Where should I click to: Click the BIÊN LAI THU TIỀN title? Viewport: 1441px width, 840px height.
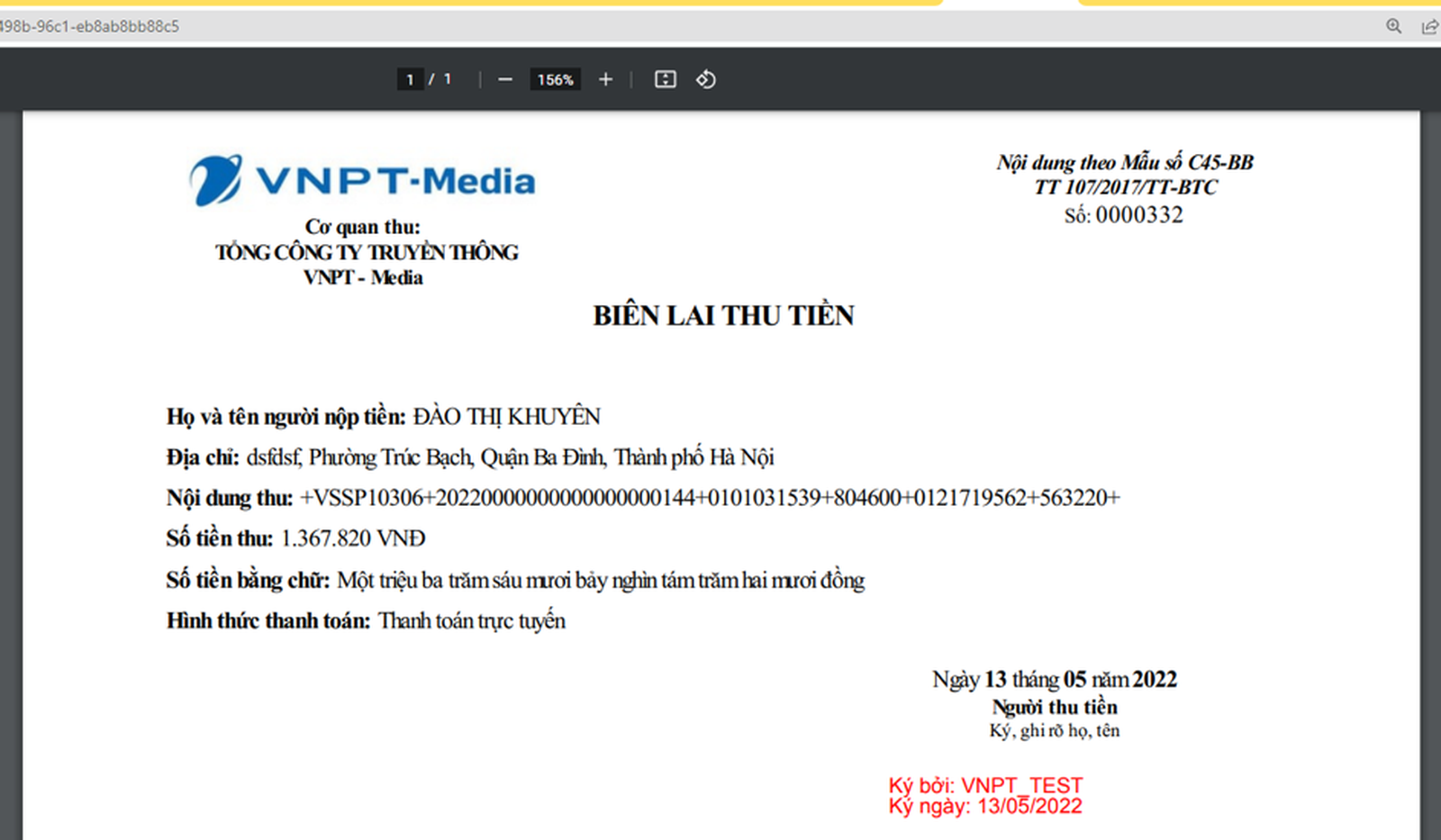click(723, 315)
